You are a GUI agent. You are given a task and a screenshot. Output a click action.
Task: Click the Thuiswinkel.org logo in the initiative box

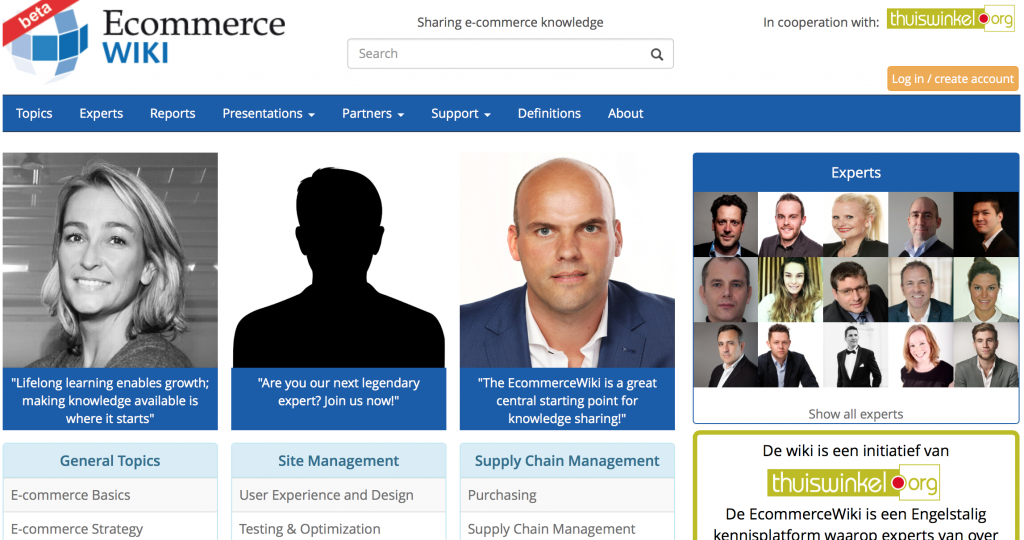pos(853,483)
